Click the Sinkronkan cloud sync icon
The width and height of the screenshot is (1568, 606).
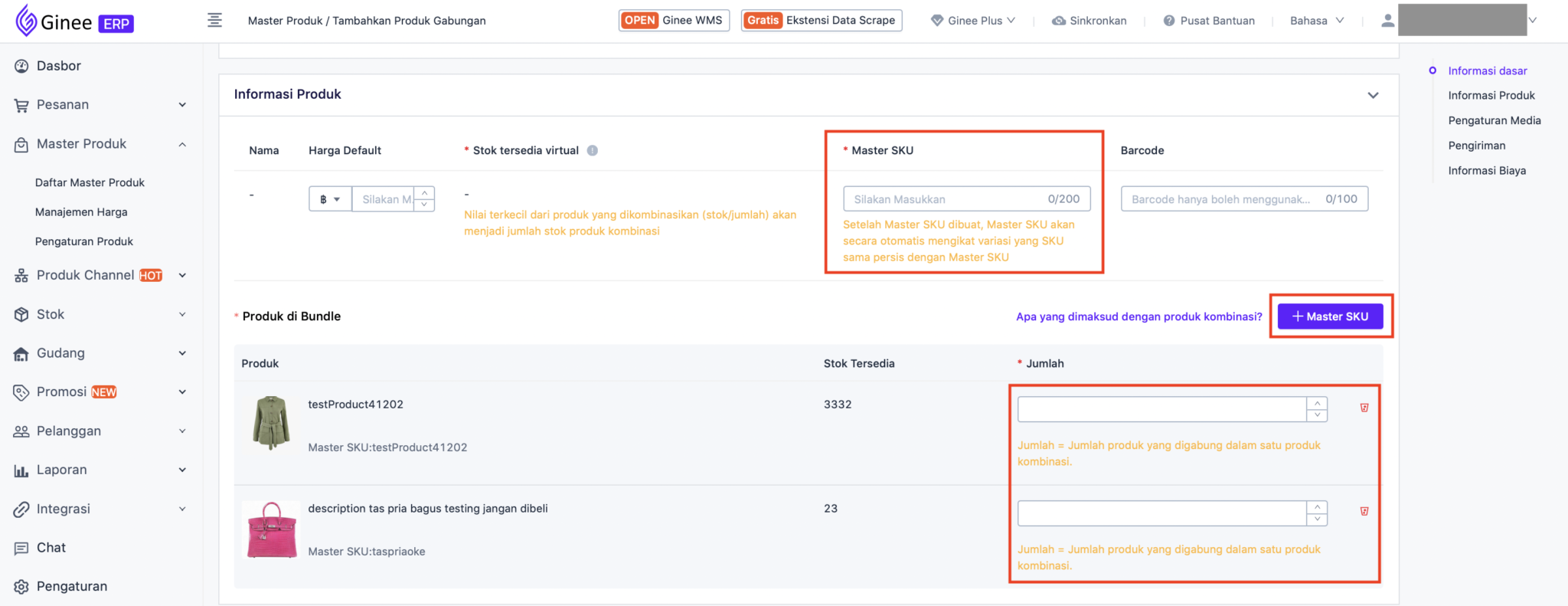pos(1059,21)
